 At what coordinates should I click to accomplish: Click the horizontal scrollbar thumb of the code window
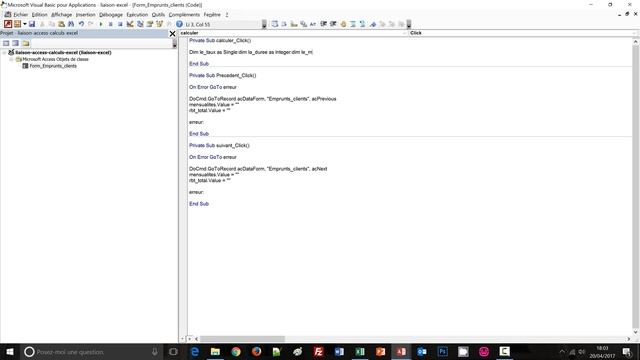242,339
